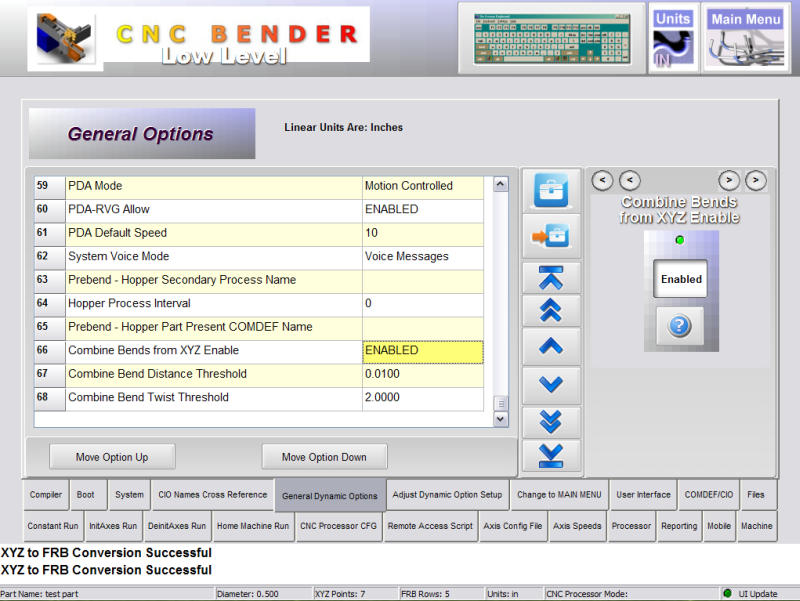Screen dimensions: 800x601
Task: Open the Axis Speeds tab
Action: (x=577, y=526)
